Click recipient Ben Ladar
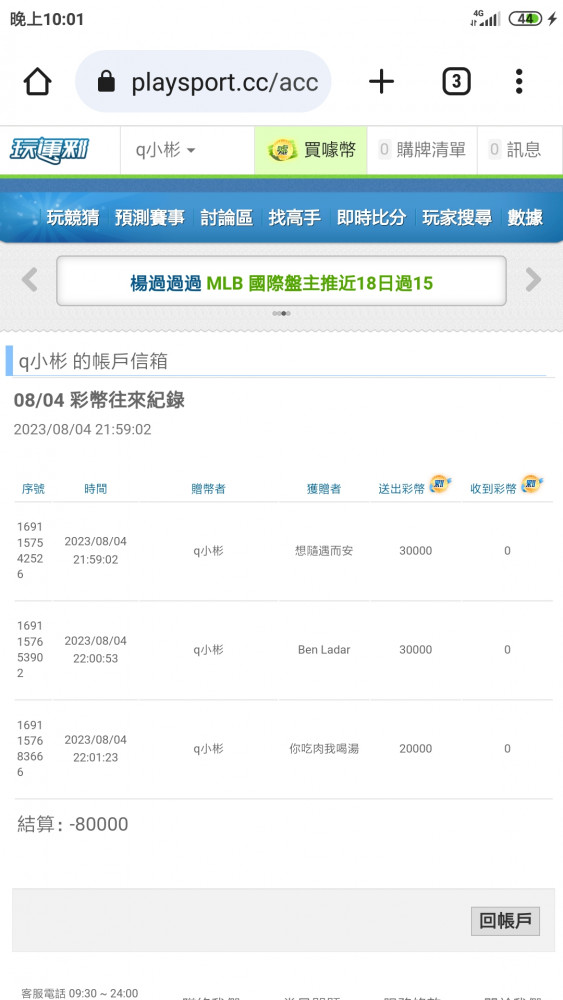 (x=324, y=650)
